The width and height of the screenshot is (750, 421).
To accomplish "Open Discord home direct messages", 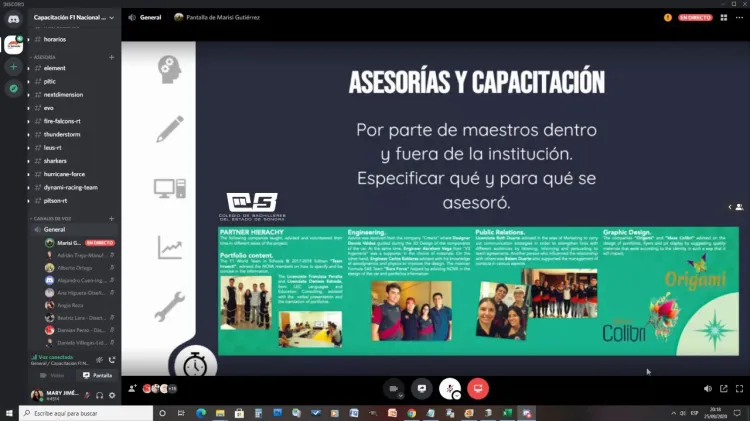I will 13,19.
